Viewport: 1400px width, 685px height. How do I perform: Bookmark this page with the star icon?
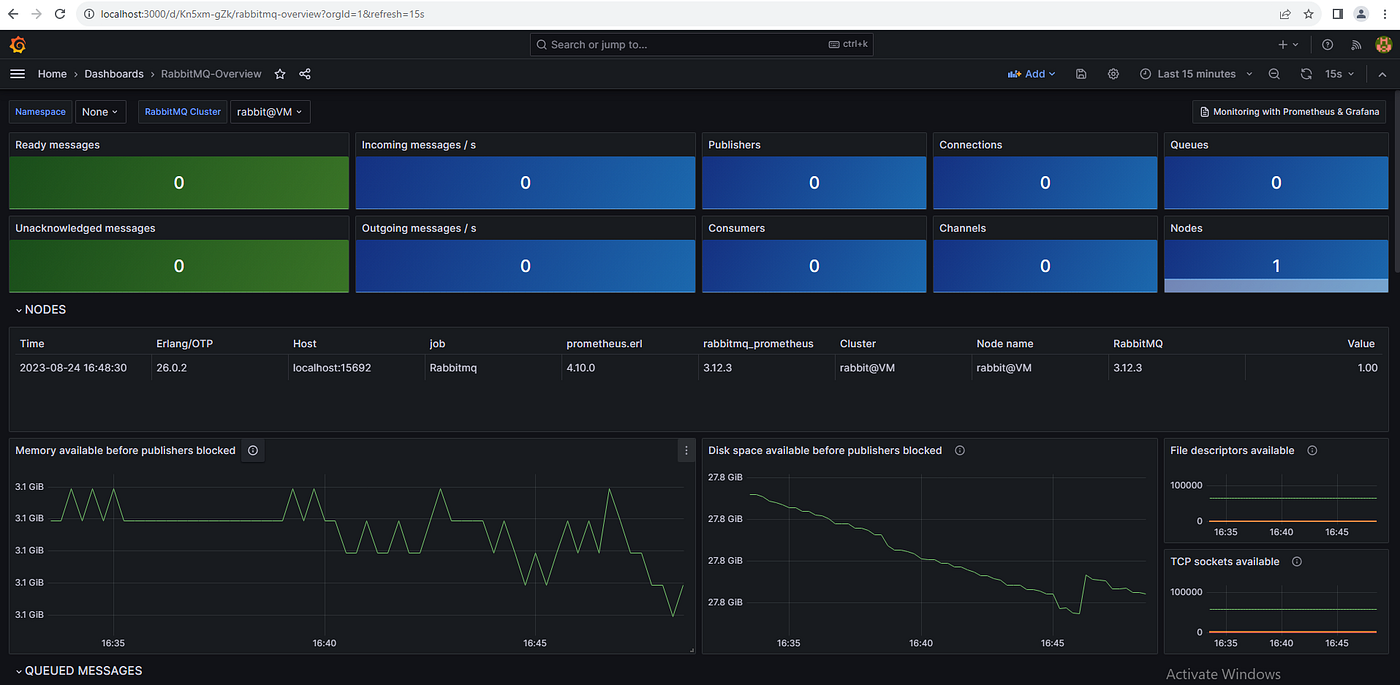[x=1309, y=15]
